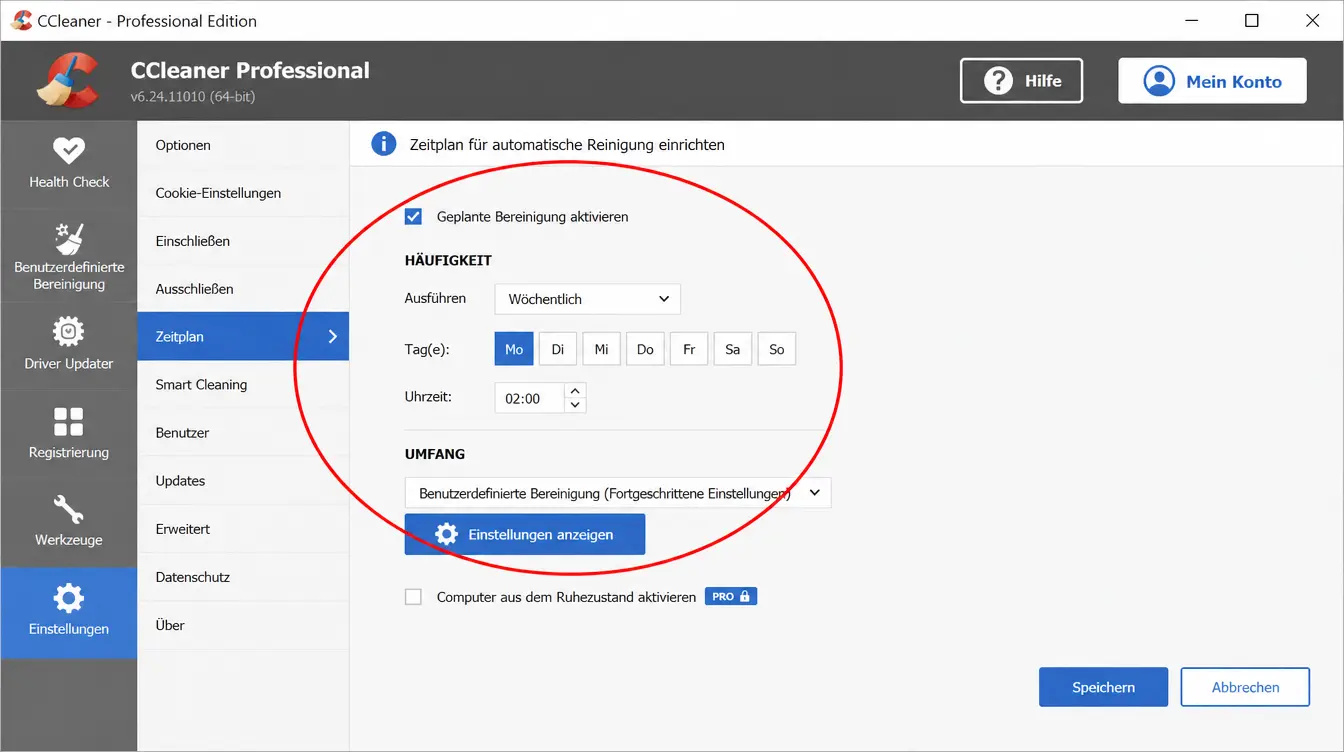Click Speichern to save the schedule
Image resolution: width=1344 pixels, height=752 pixels.
click(x=1103, y=687)
